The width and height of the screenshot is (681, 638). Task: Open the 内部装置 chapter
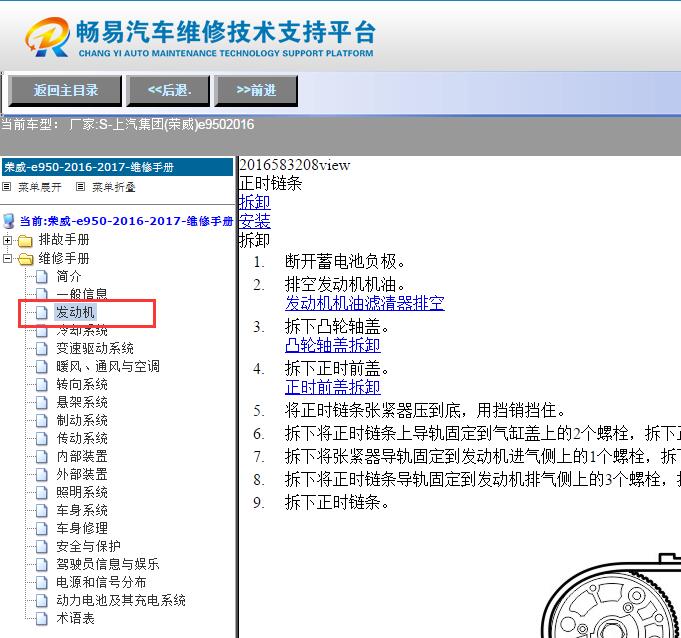point(82,456)
